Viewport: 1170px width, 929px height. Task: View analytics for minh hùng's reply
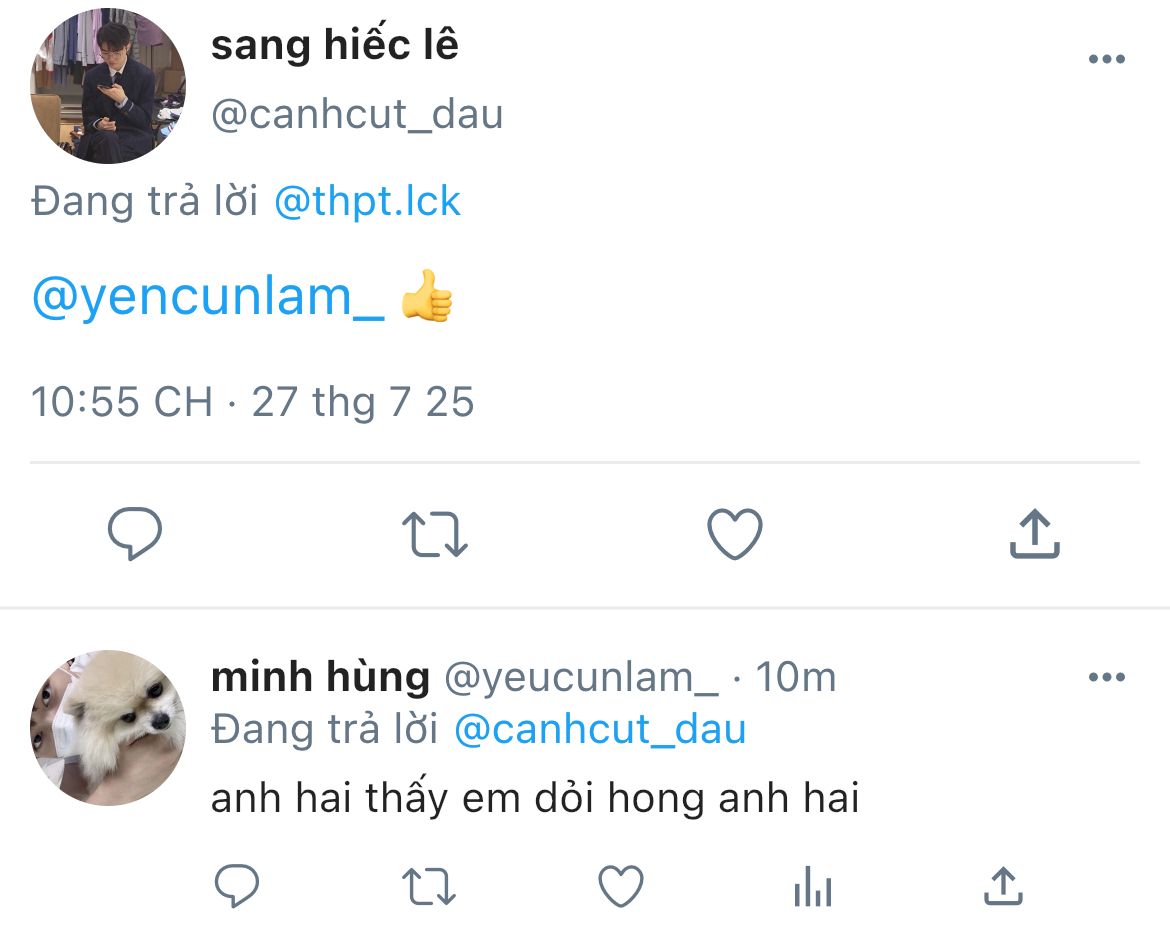coord(813,886)
